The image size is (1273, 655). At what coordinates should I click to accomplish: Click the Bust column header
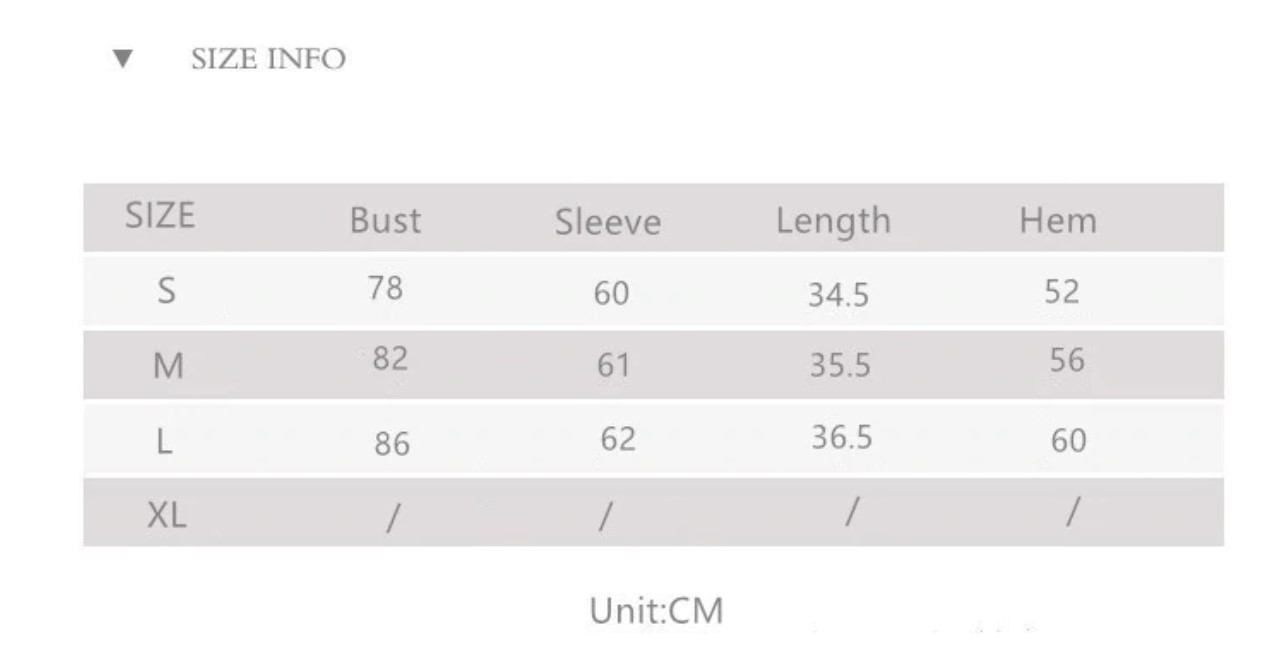point(385,221)
